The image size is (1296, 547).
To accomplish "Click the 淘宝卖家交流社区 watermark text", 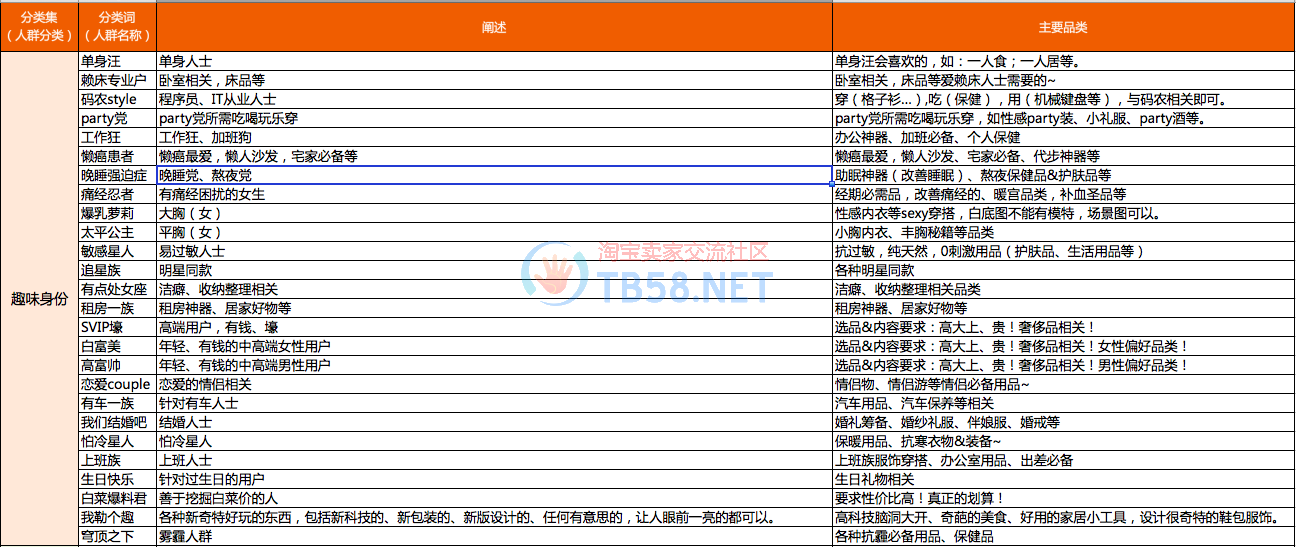I will [683, 252].
